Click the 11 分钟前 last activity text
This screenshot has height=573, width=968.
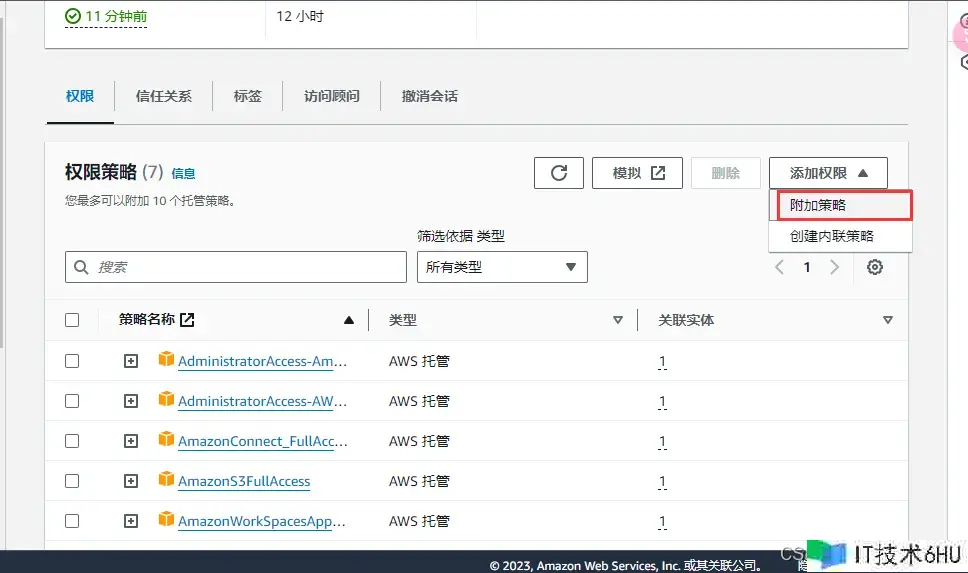[x=116, y=16]
